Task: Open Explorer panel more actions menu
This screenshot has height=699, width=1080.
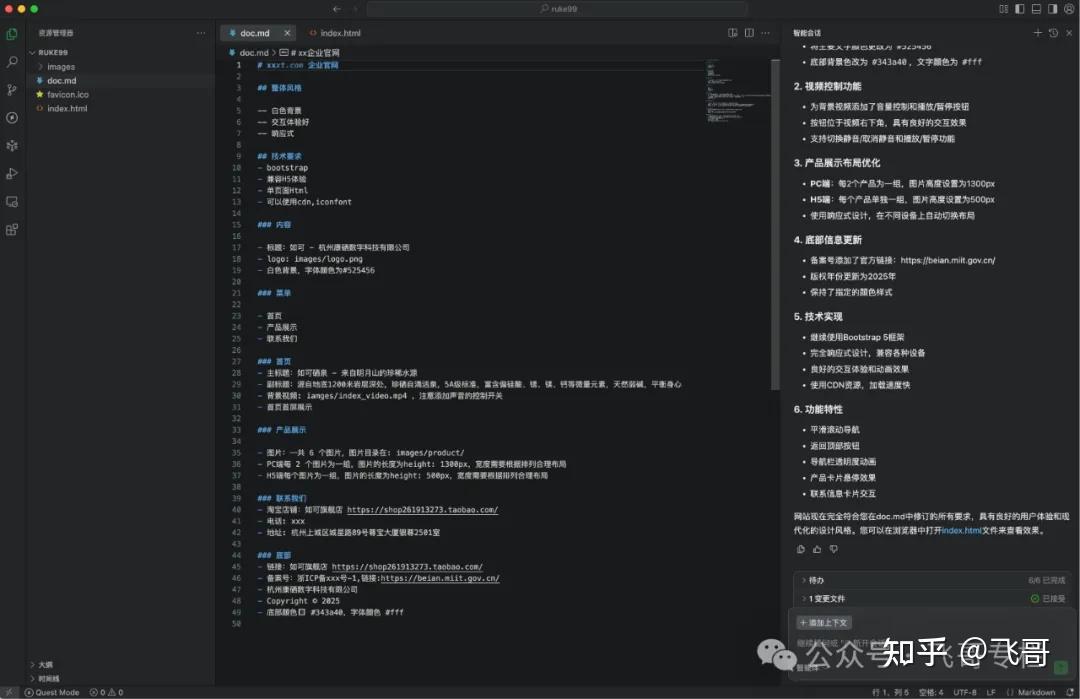Action: [x=200, y=33]
